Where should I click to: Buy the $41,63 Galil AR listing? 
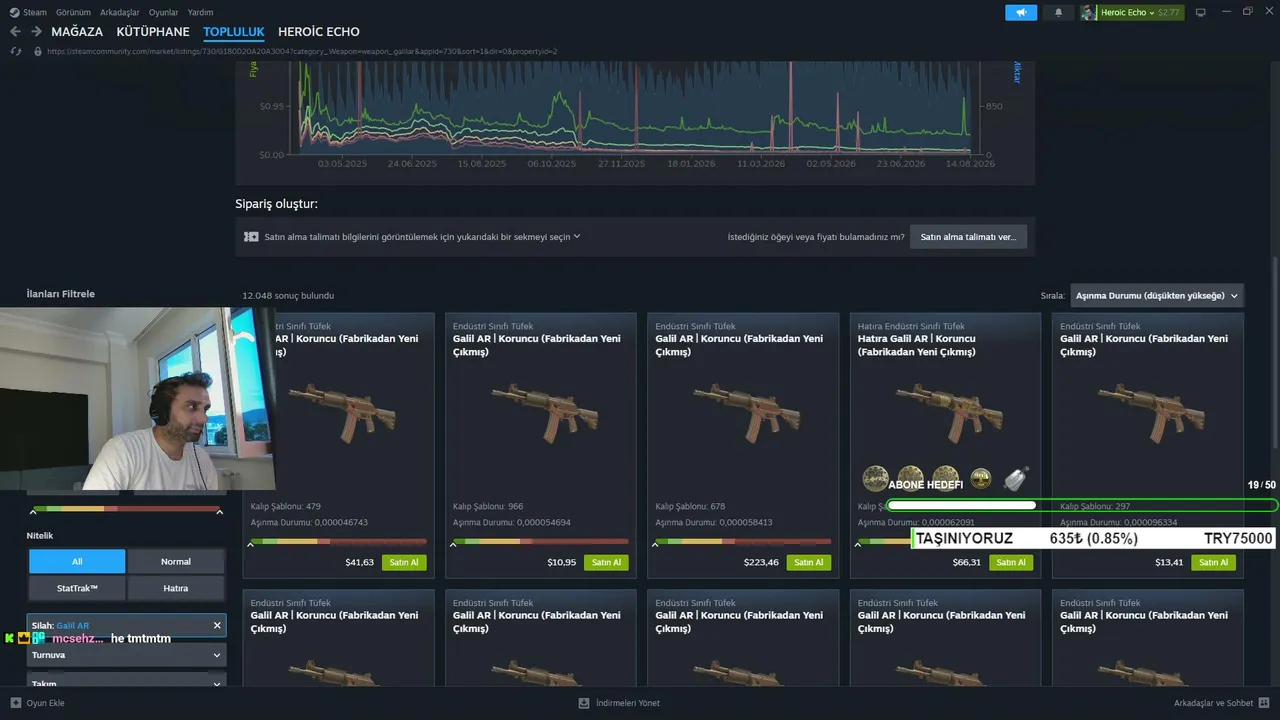tap(404, 562)
